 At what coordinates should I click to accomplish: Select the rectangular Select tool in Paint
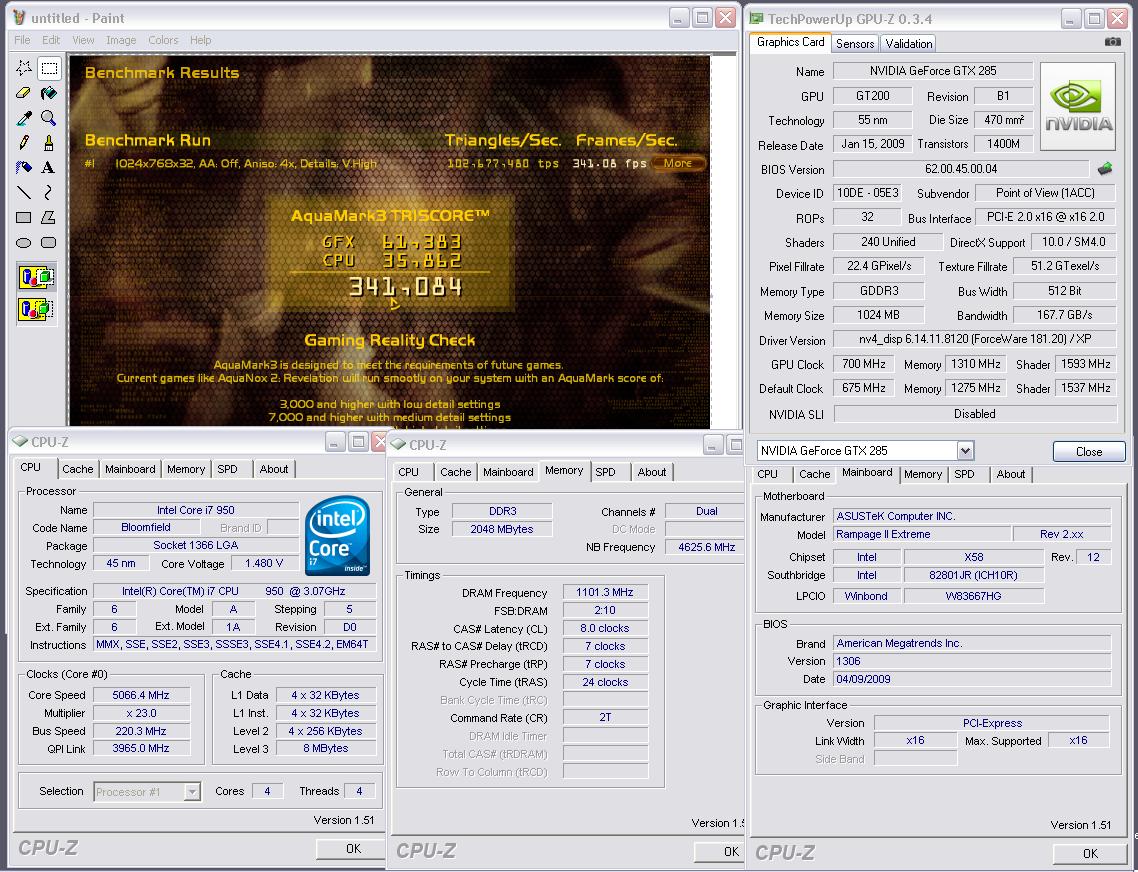[49, 68]
